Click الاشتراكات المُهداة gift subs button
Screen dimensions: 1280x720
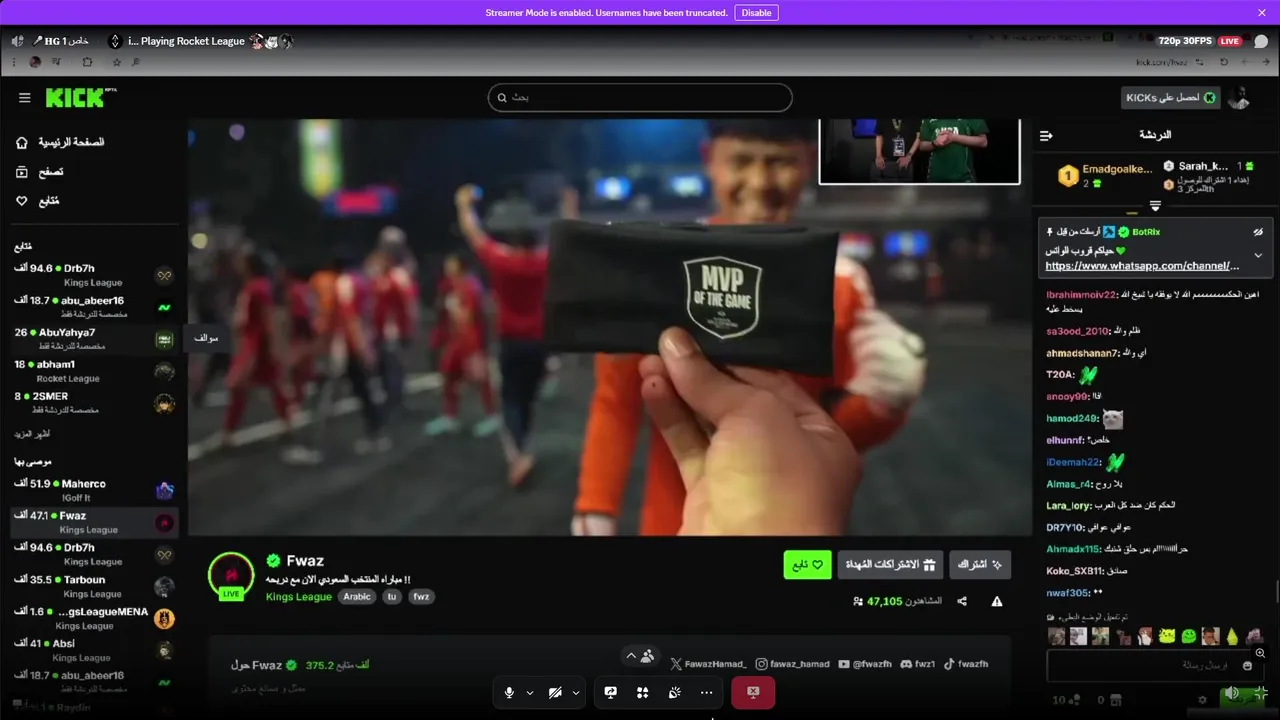point(890,564)
